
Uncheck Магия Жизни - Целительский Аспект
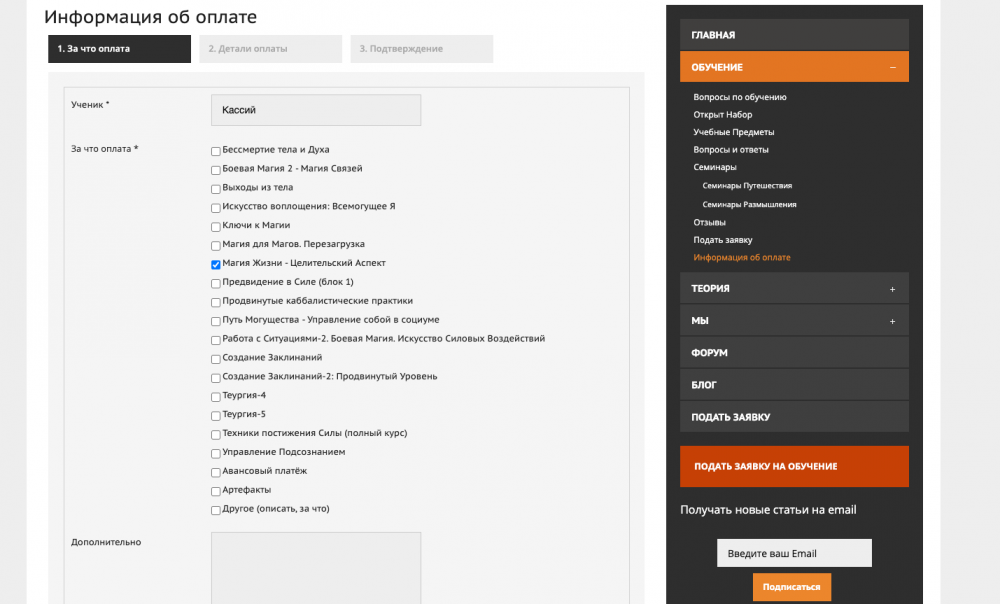[216, 265]
